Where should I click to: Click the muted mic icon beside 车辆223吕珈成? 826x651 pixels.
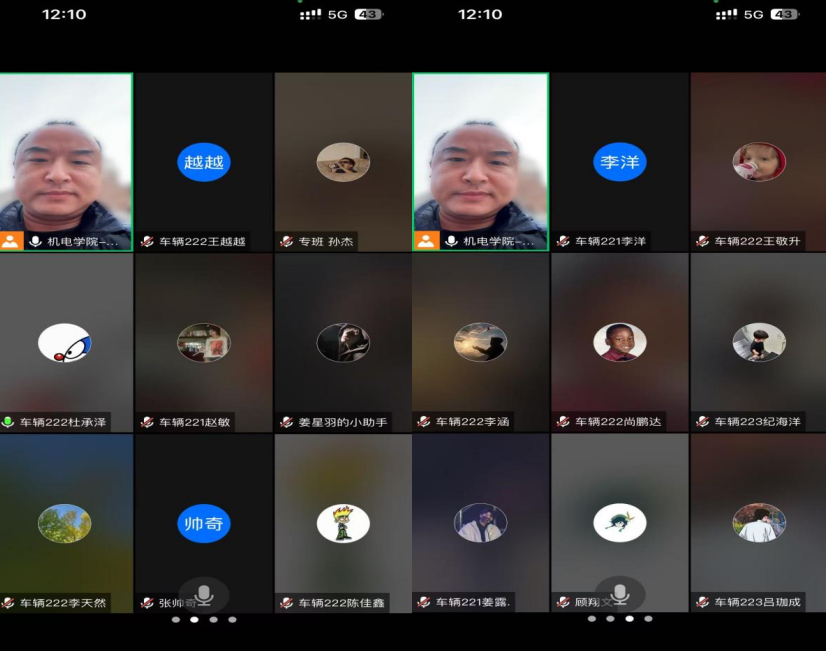tap(703, 602)
